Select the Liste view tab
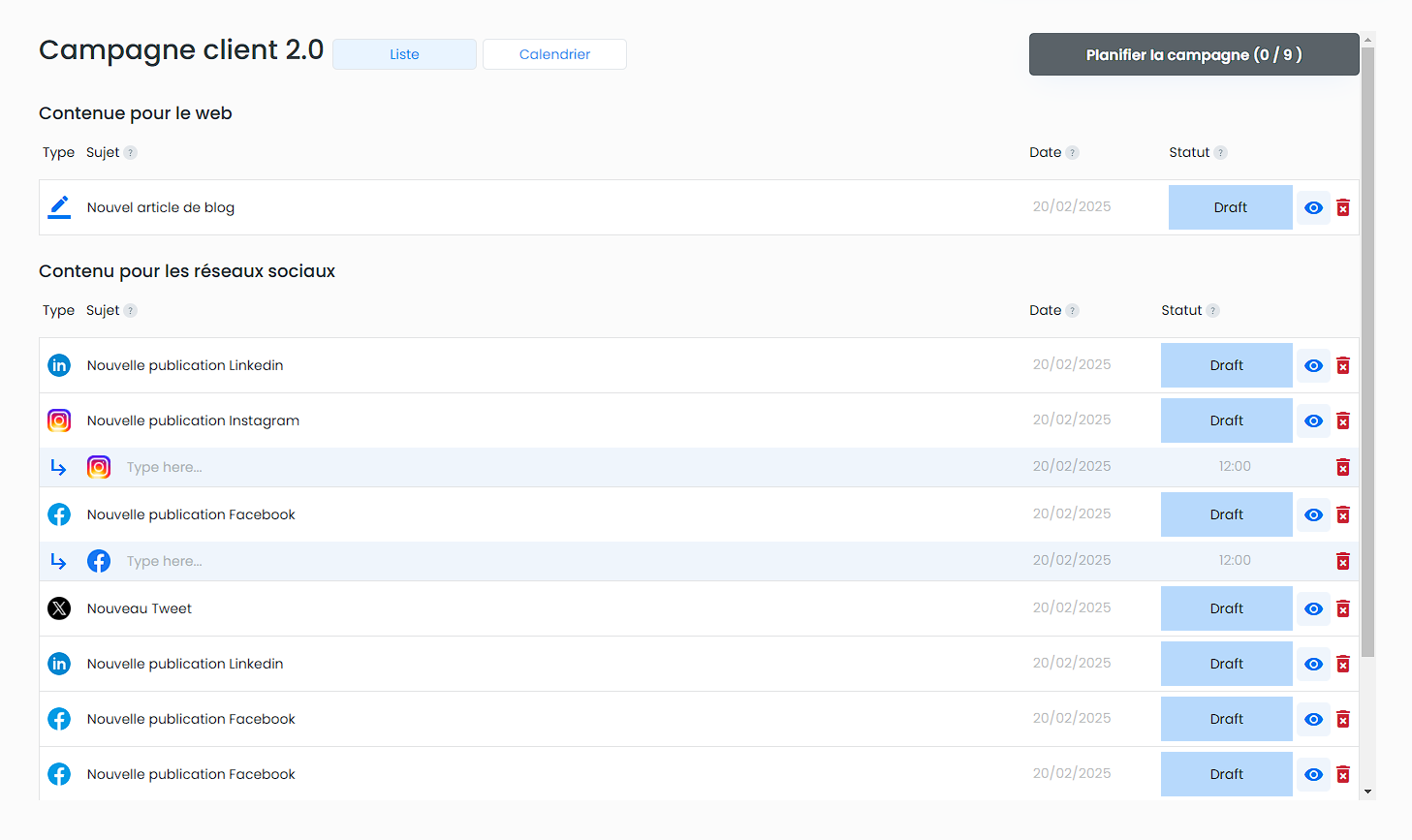Screen dimensions: 1412x840 click(x=404, y=54)
